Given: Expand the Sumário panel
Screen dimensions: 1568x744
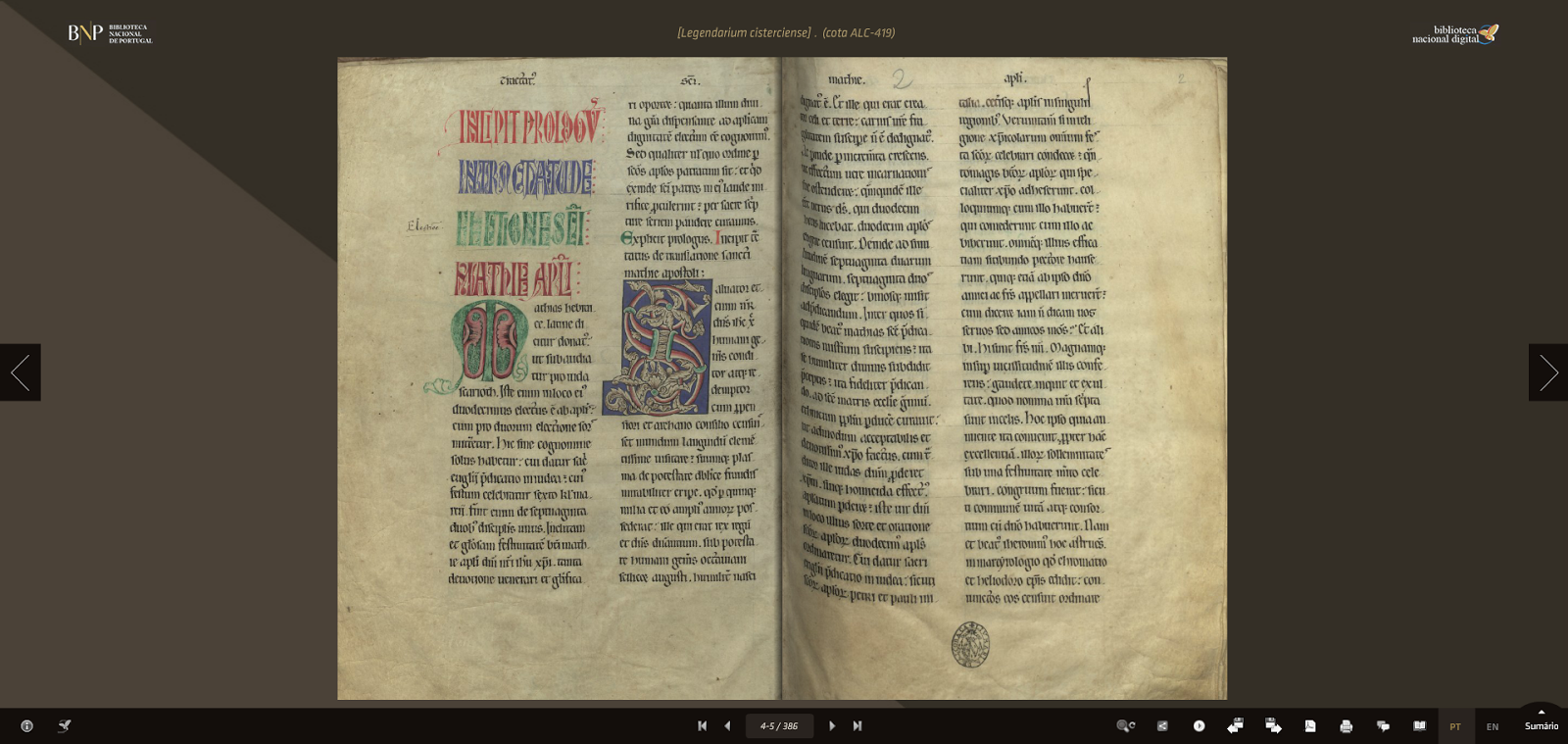Looking at the screenshot, I should tap(1542, 725).
